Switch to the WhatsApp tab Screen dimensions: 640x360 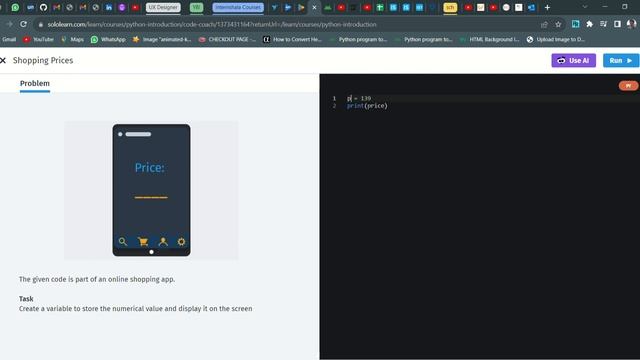click(15, 7)
